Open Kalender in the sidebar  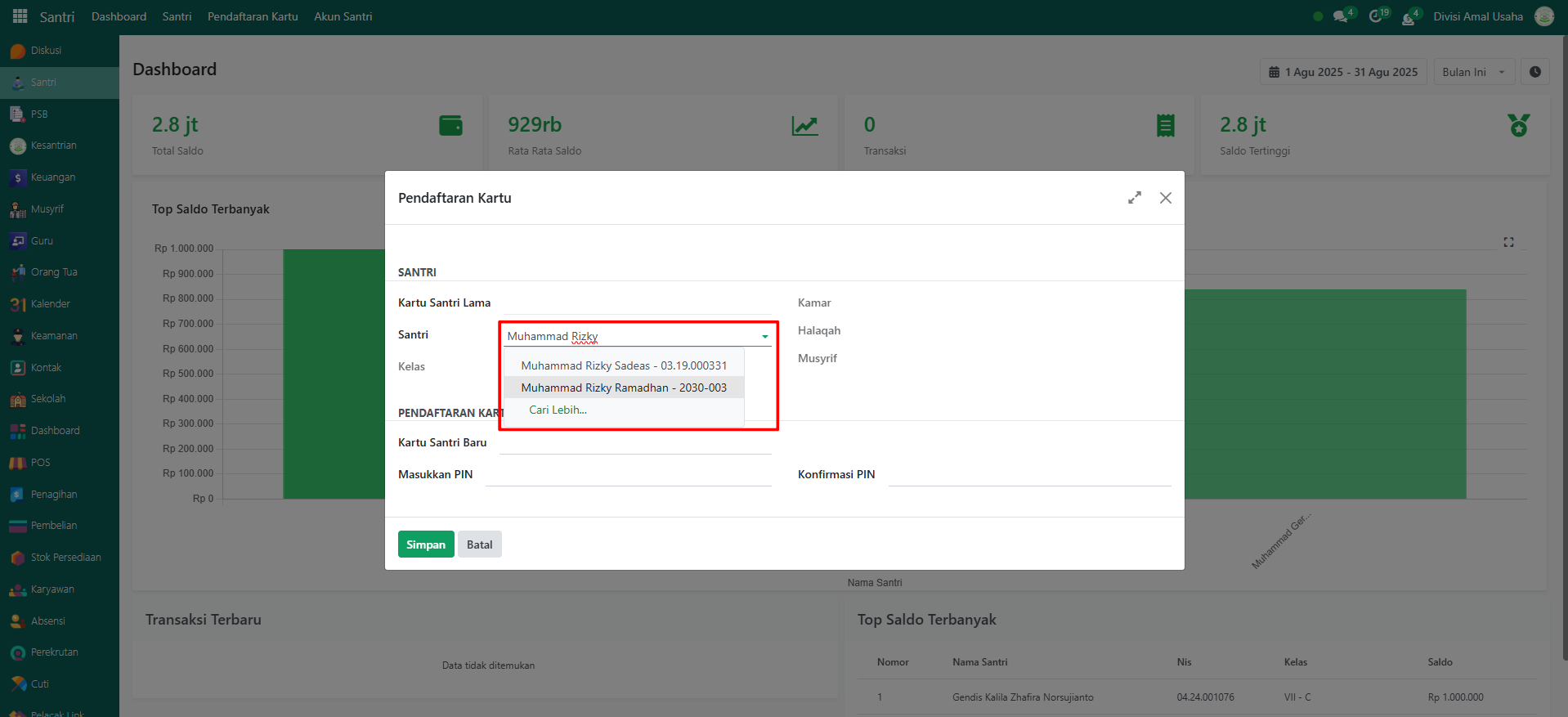coord(50,304)
